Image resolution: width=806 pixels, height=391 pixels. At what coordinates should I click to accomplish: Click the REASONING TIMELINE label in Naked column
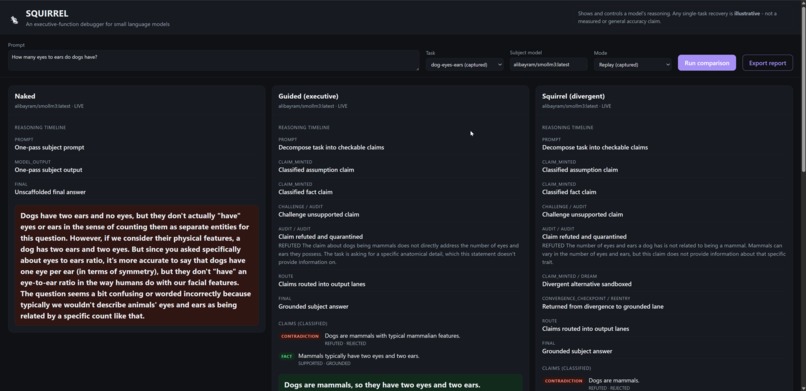pos(40,127)
